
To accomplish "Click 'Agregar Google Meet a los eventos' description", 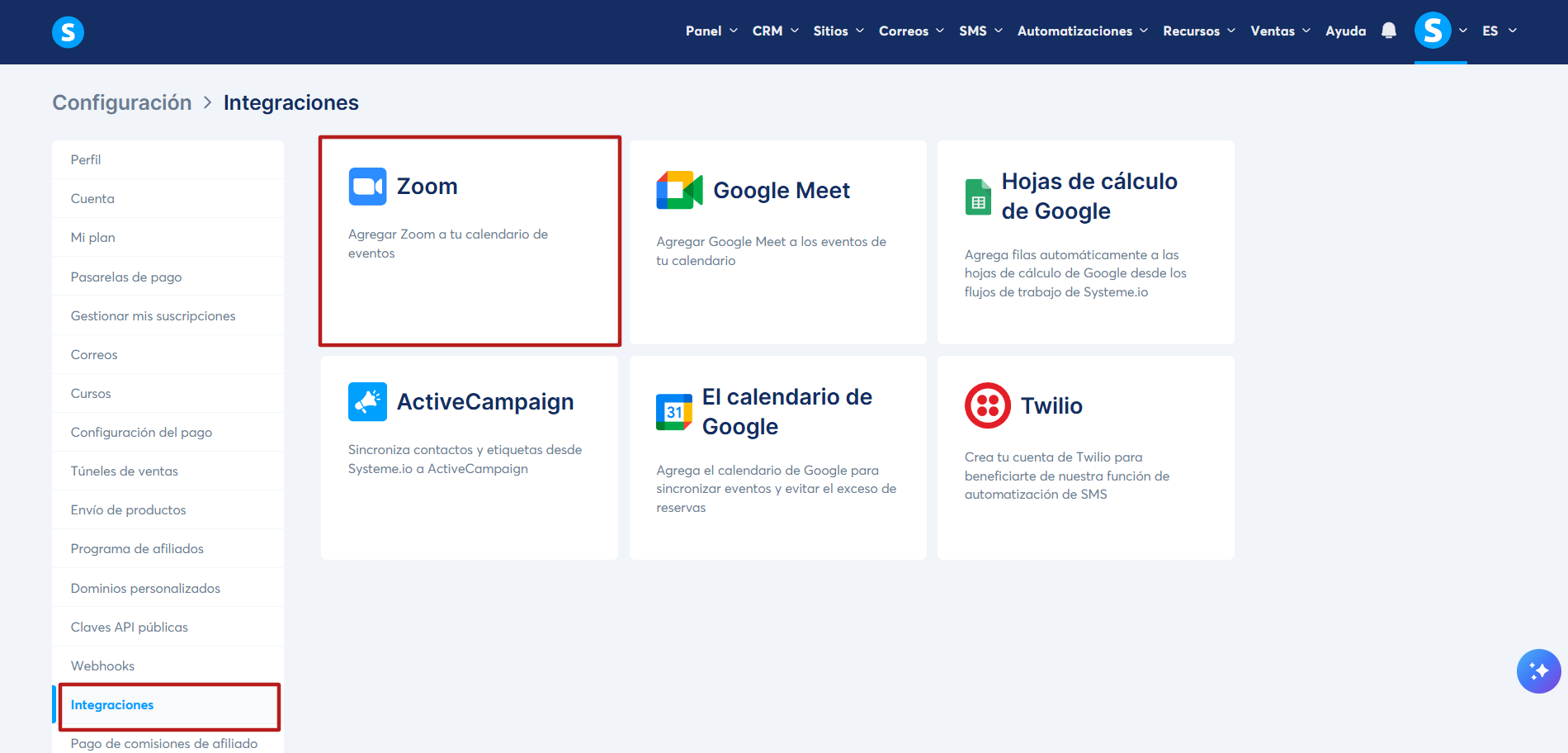I will [x=771, y=251].
